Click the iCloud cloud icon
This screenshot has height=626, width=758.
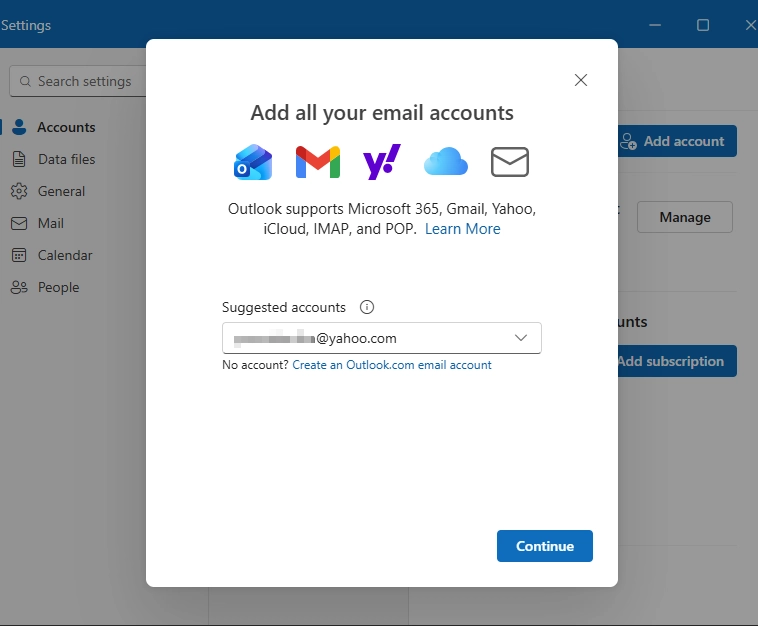click(446, 161)
